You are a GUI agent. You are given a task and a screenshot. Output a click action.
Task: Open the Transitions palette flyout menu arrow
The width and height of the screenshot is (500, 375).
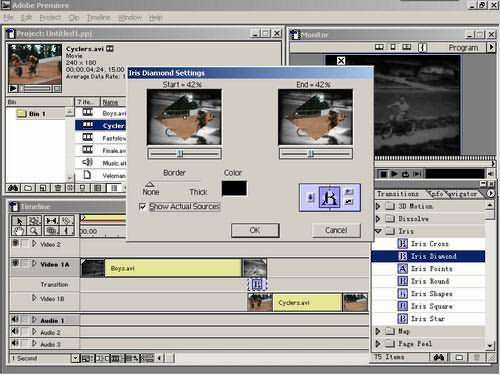(490, 193)
